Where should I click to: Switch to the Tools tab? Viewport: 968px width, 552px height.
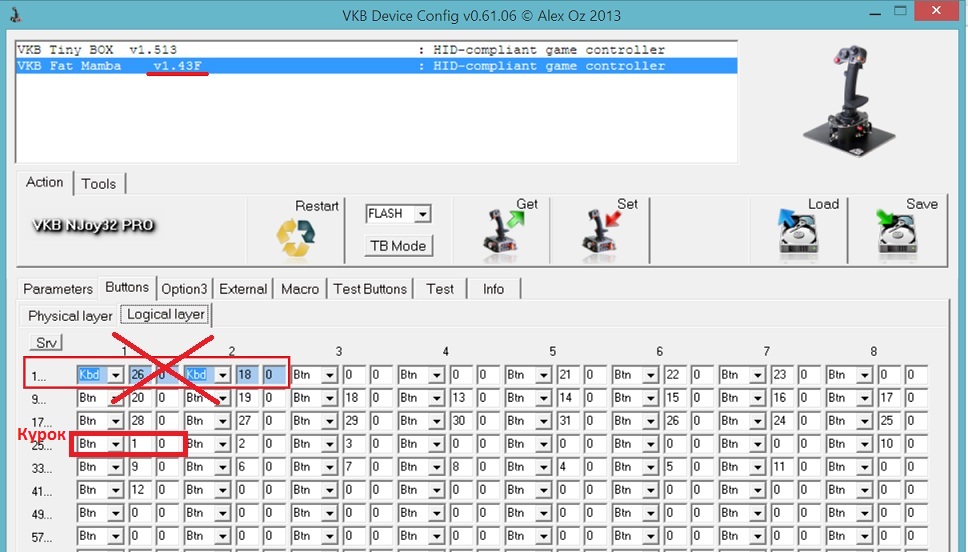[99, 184]
